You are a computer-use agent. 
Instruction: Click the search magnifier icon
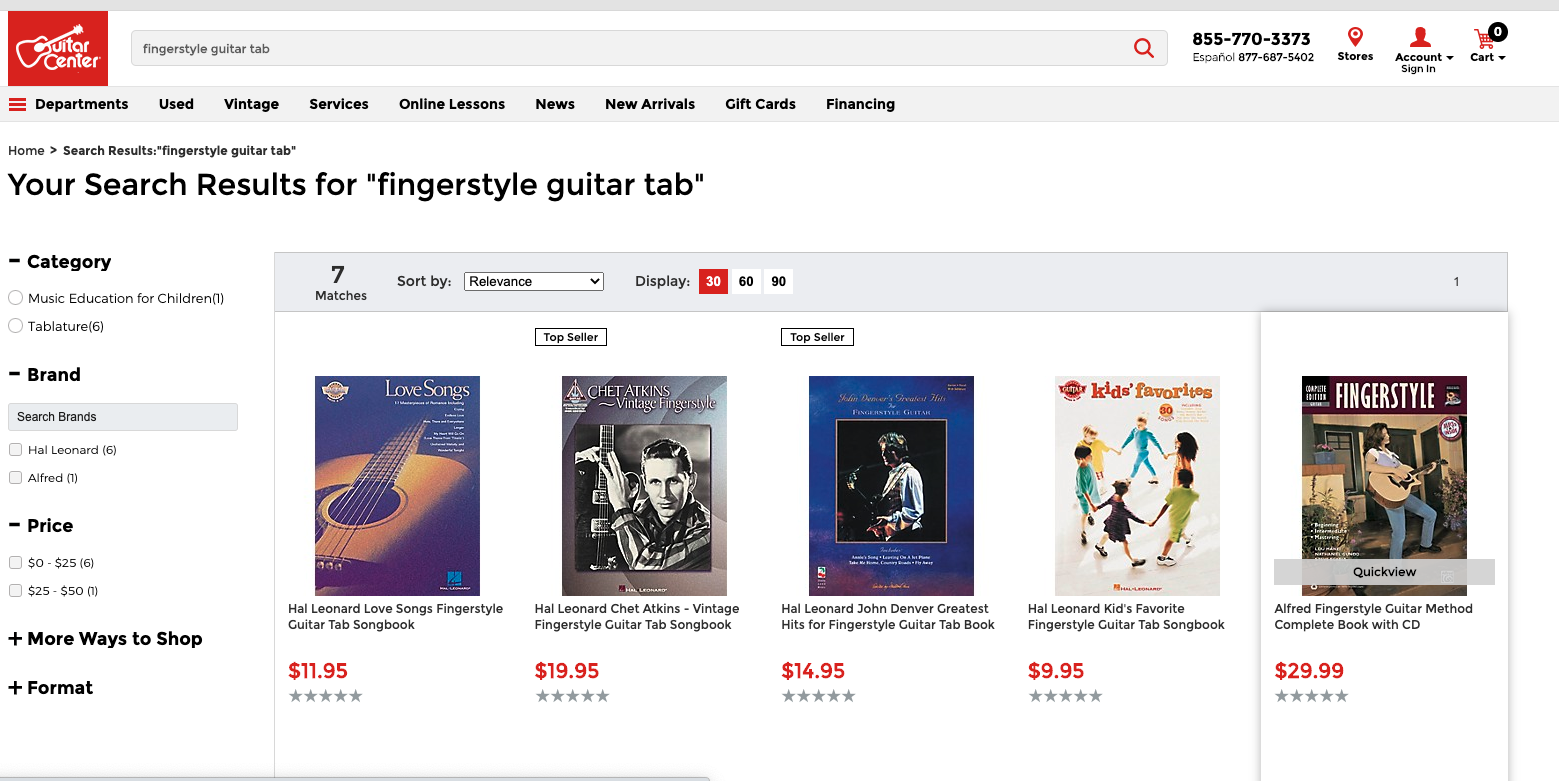tap(1144, 48)
